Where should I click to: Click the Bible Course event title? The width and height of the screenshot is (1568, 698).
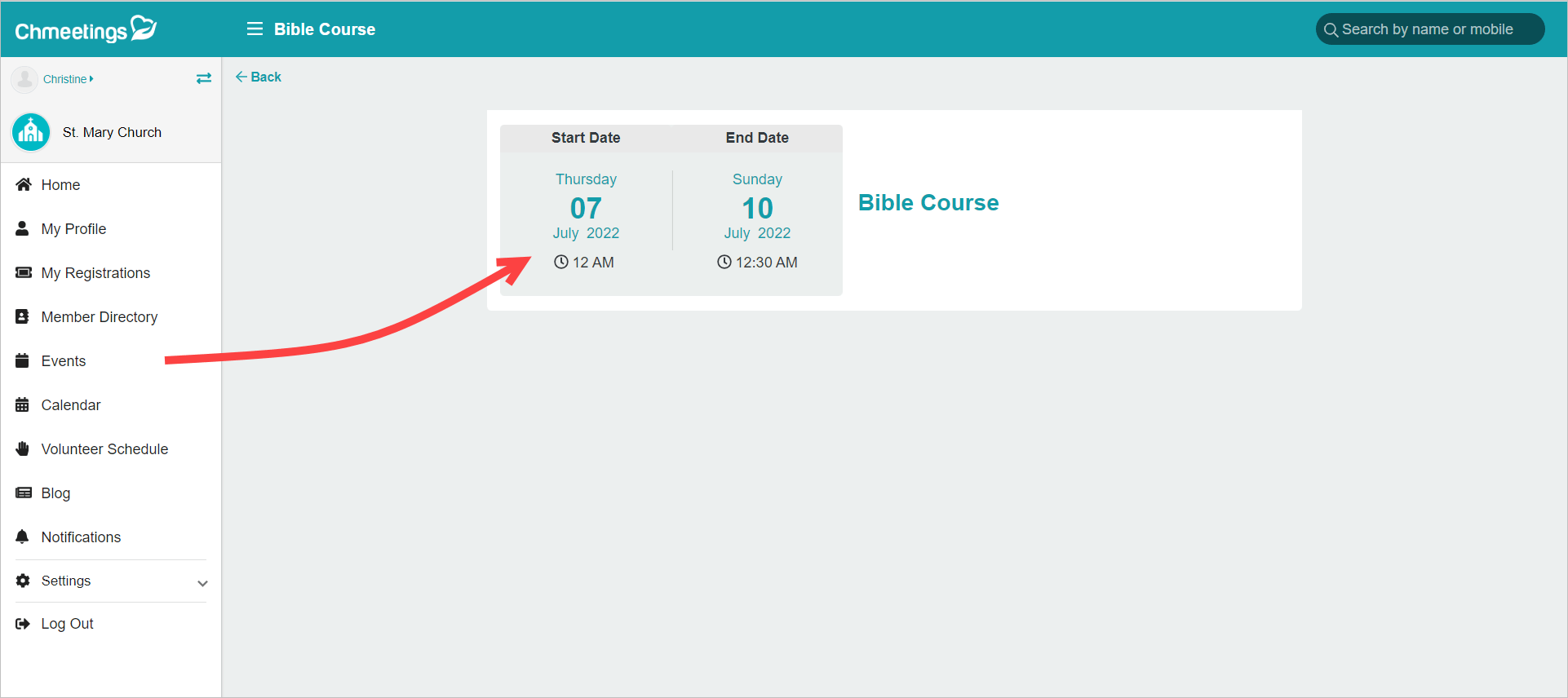[928, 202]
